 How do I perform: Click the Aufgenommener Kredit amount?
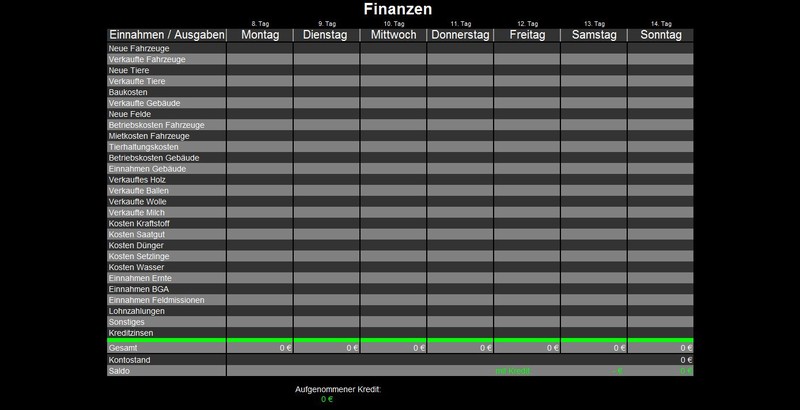pyautogui.click(x=327, y=400)
